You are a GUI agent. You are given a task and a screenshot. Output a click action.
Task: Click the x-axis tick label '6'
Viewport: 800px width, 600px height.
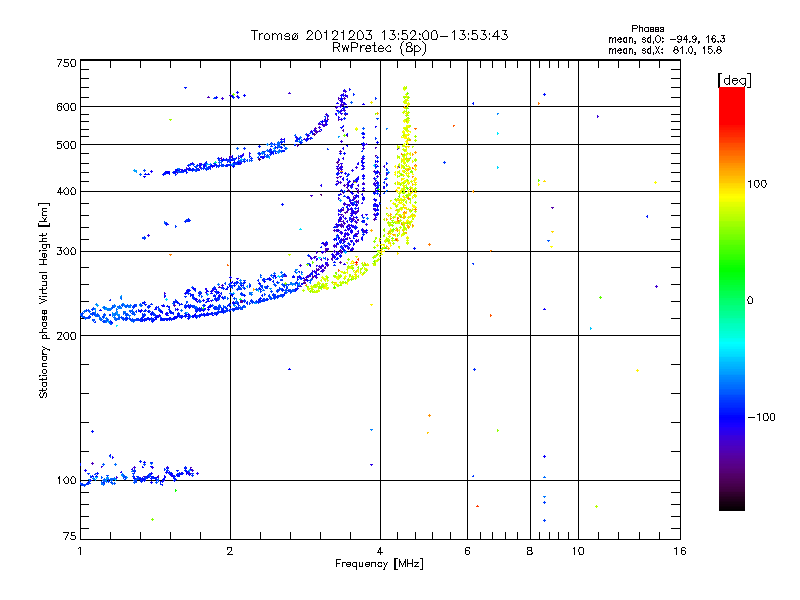point(467,551)
